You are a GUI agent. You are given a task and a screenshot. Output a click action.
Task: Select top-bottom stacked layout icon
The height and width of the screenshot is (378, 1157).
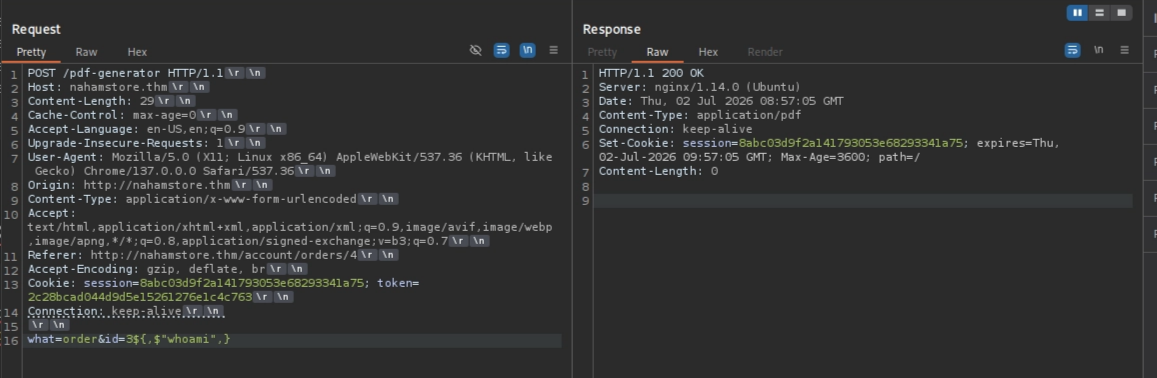click(x=1099, y=13)
